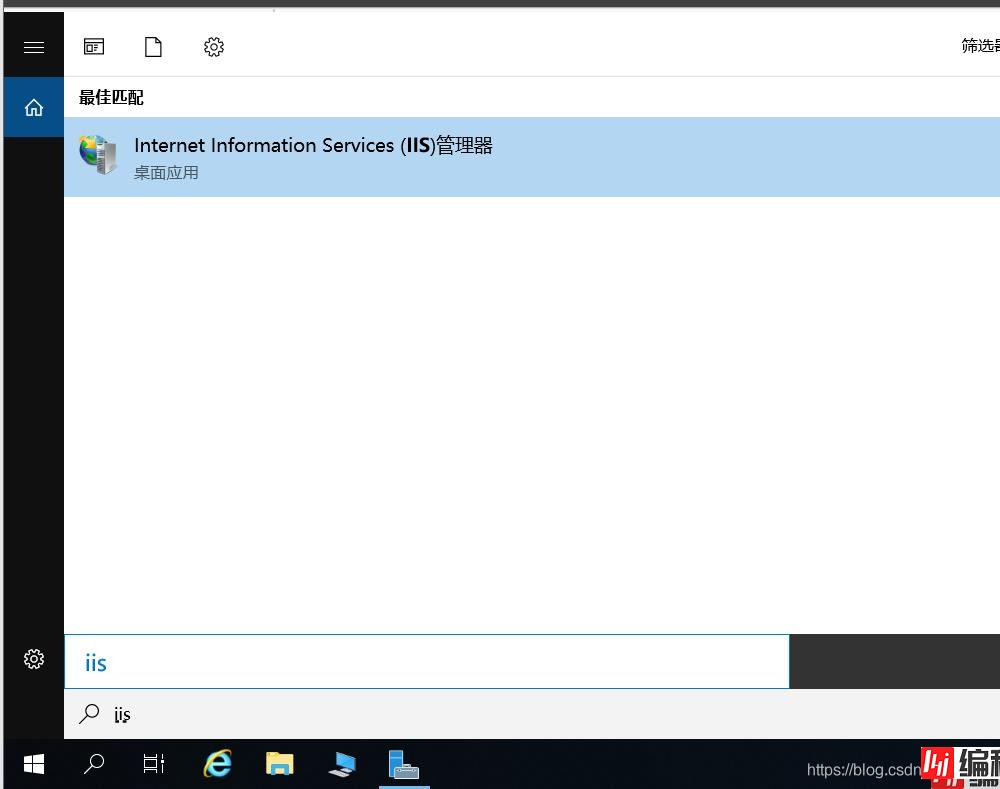Viewport: 1000px width, 789px height.
Task: Click the Windows Start button
Action: pos(34,765)
